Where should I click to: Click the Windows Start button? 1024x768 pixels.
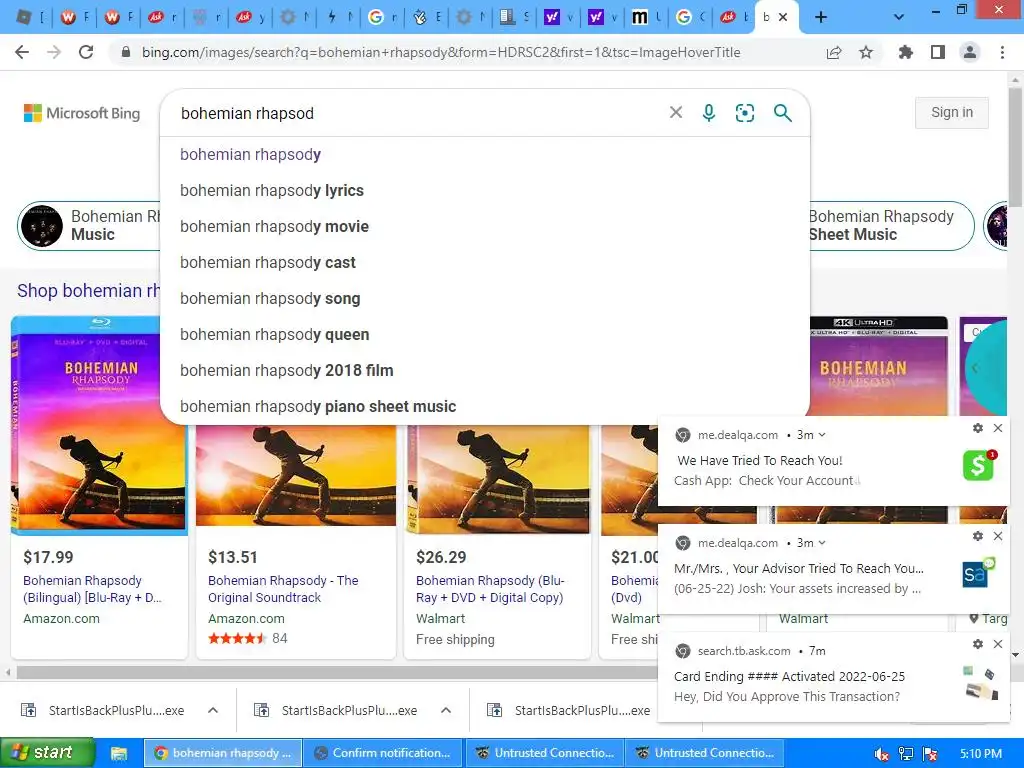click(47, 753)
